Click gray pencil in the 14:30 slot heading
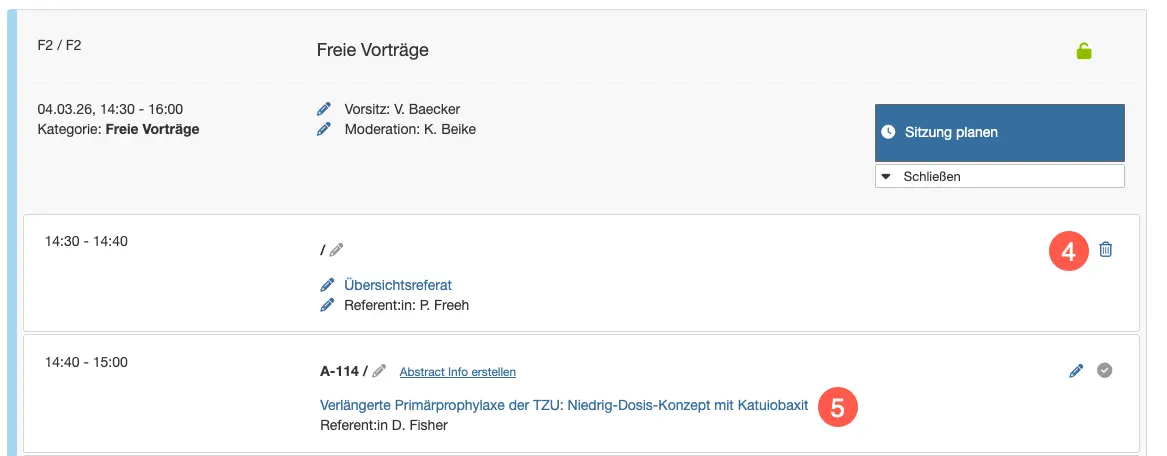 (337, 249)
